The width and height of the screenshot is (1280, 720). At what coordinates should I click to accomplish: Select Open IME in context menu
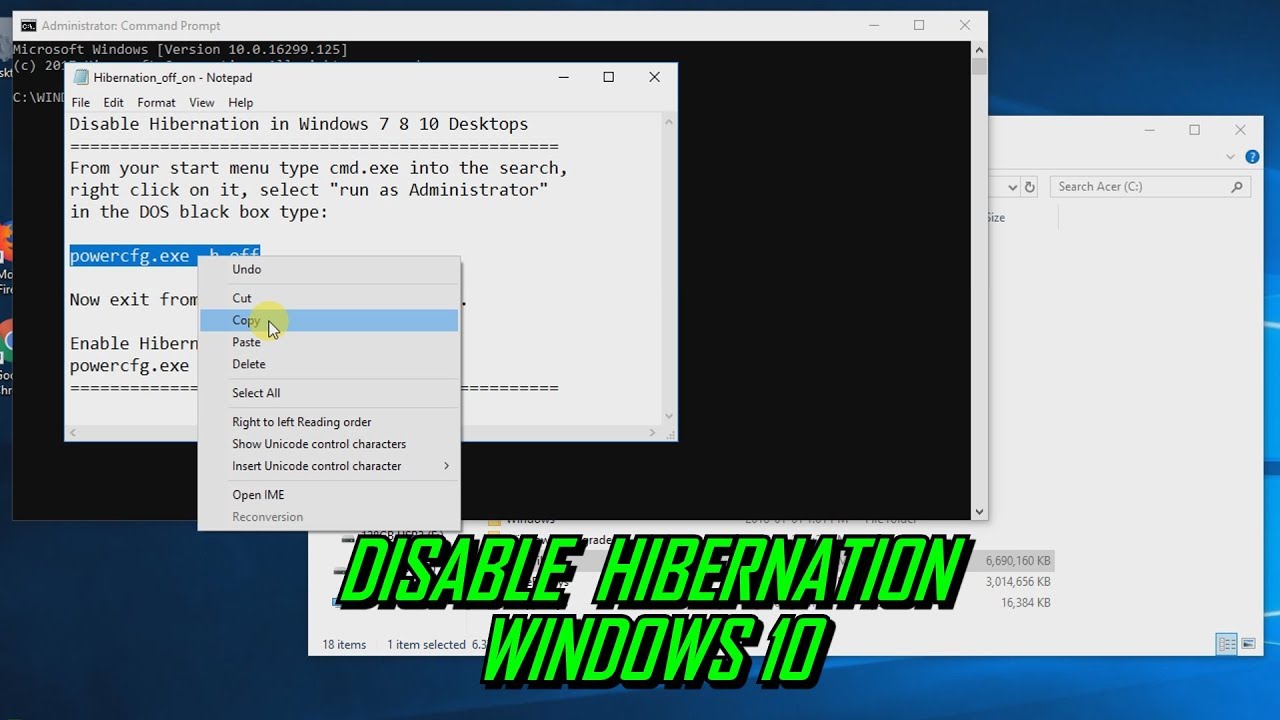329,495
